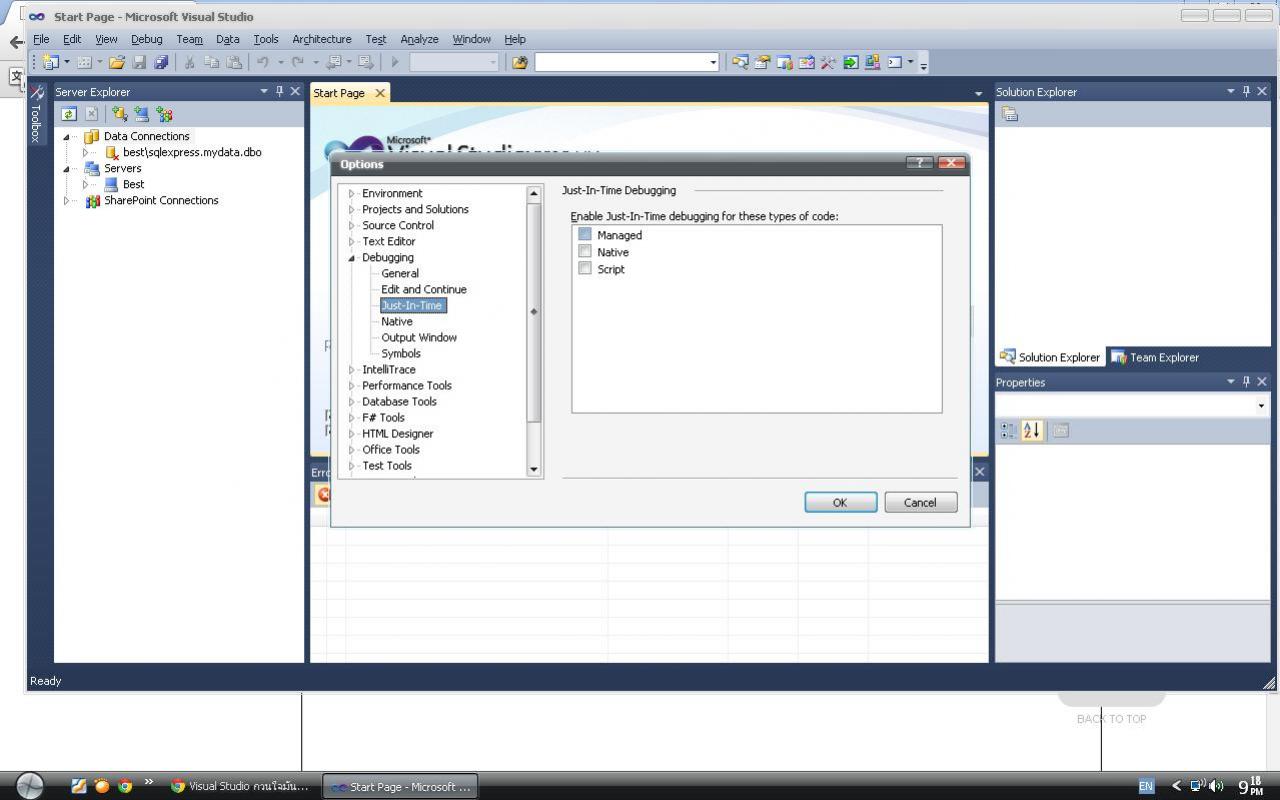
Task: Click the EN language indicator in taskbar
Action: pyautogui.click(x=1146, y=786)
